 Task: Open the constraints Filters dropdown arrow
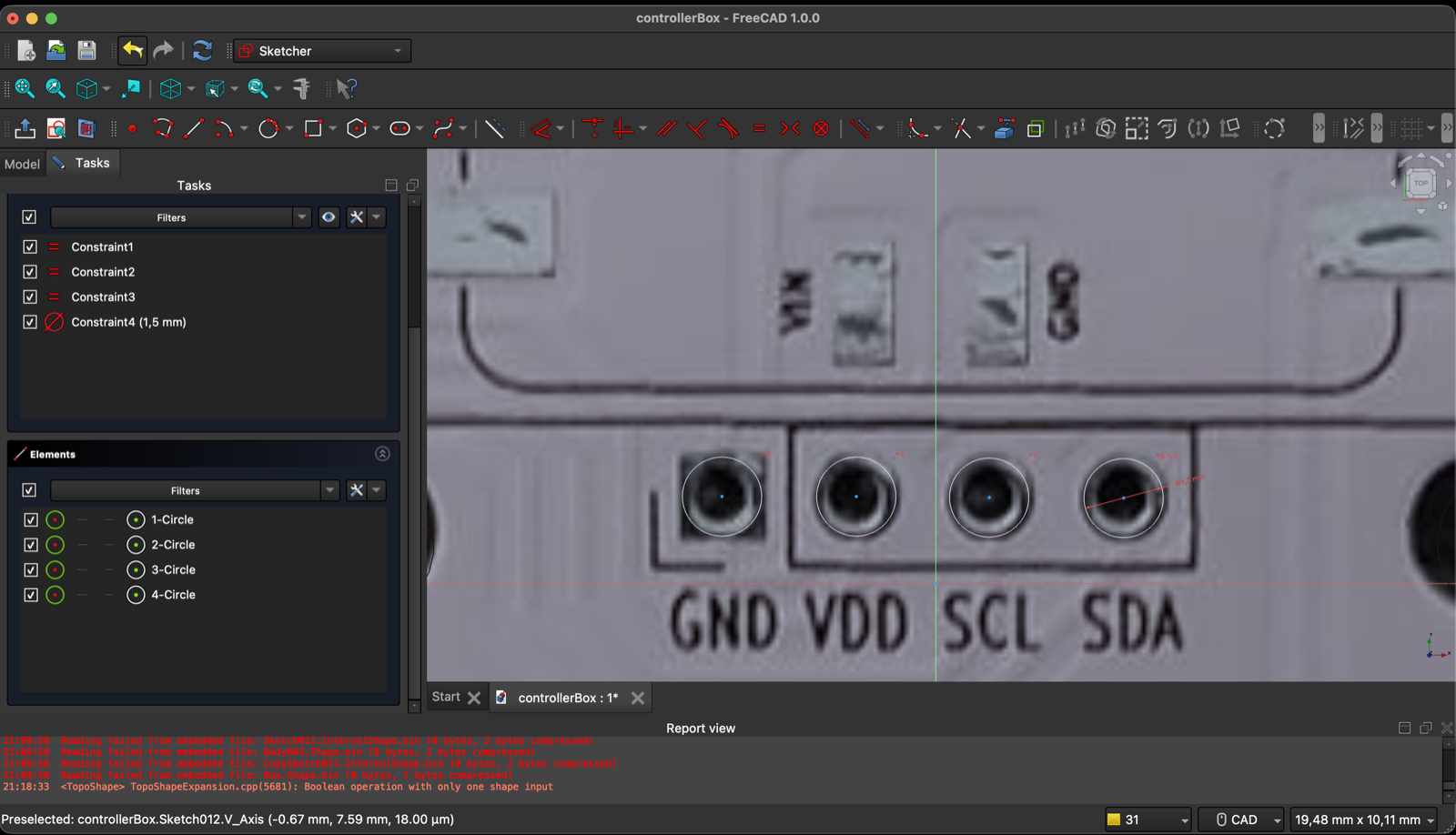(301, 217)
